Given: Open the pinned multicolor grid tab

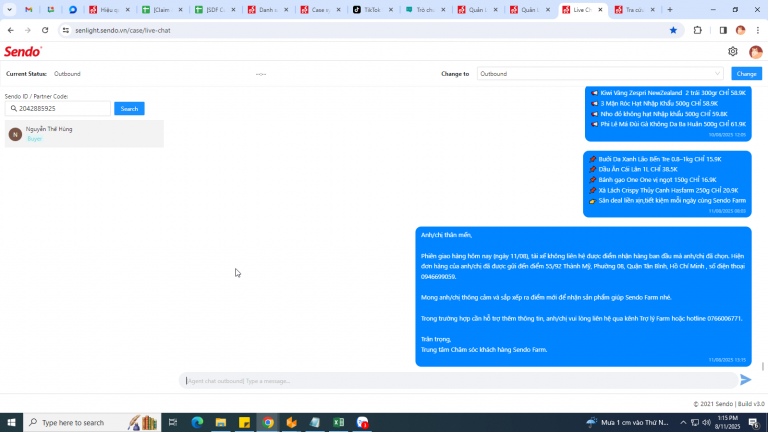Looking at the screenshot, I should click(x=50, y=10).
